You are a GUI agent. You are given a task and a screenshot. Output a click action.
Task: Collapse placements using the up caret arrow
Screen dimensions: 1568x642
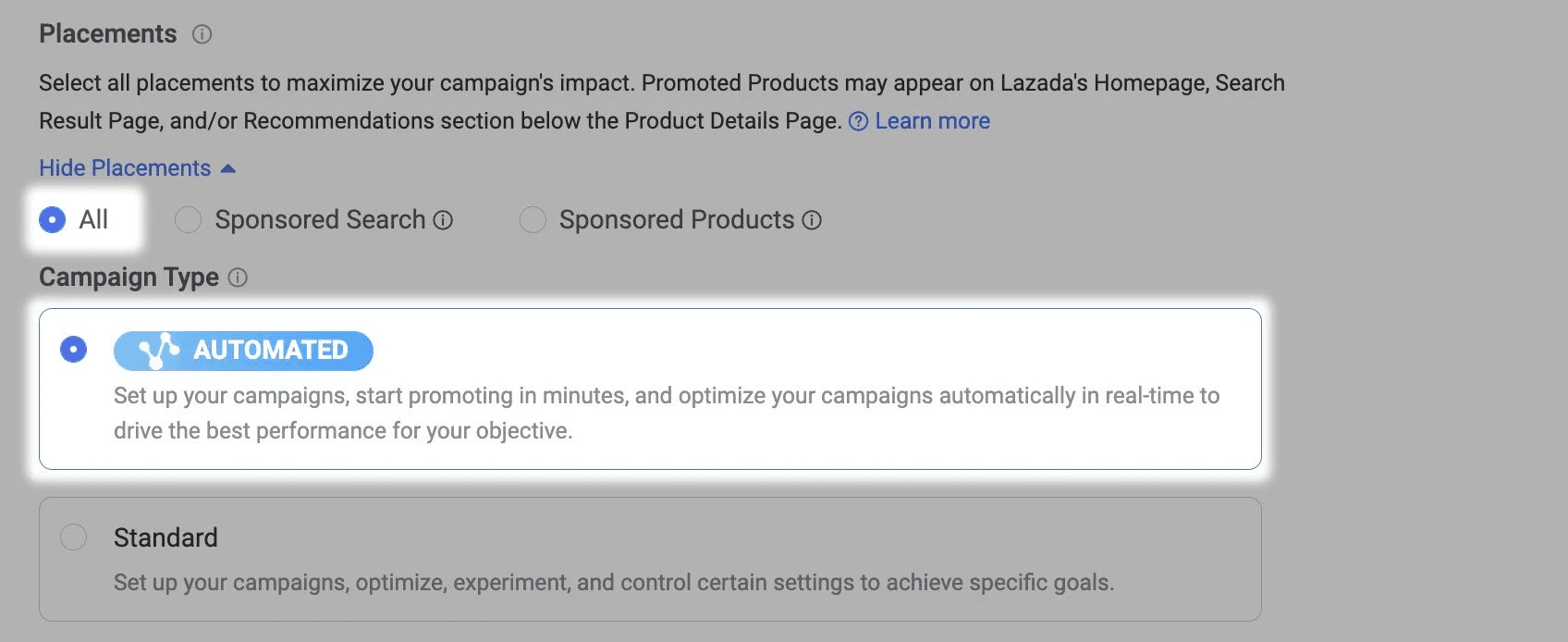(x=228, y=168)
